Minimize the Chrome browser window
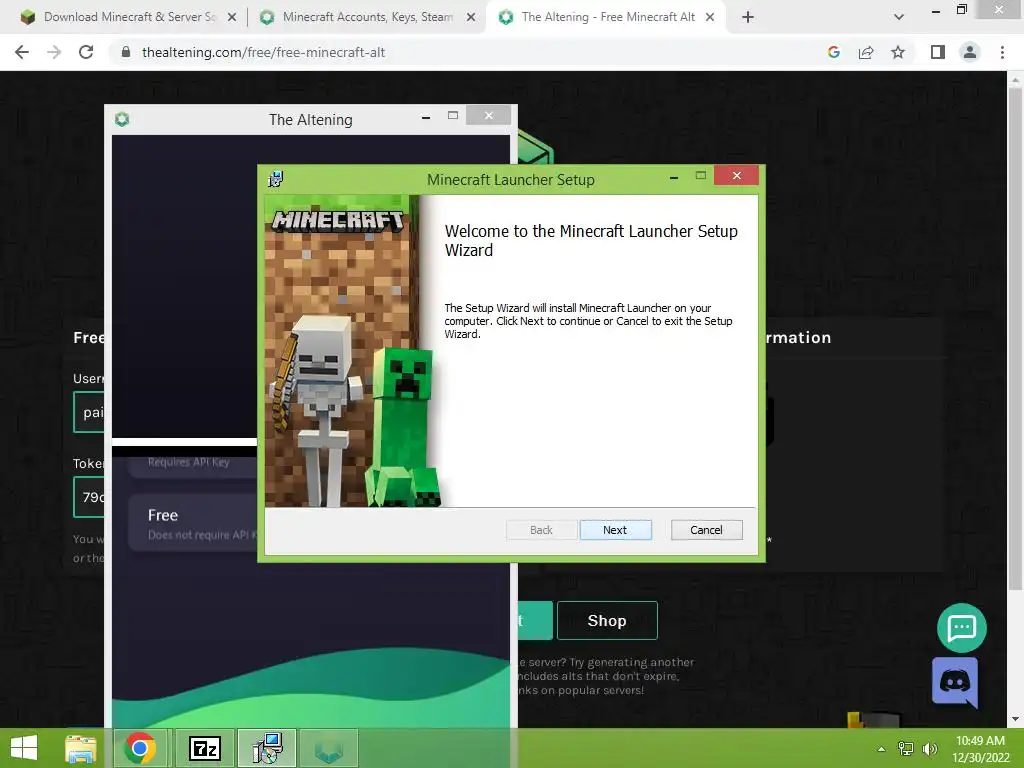This screenshot has height=768, width=1024. (x=936, y=10)
